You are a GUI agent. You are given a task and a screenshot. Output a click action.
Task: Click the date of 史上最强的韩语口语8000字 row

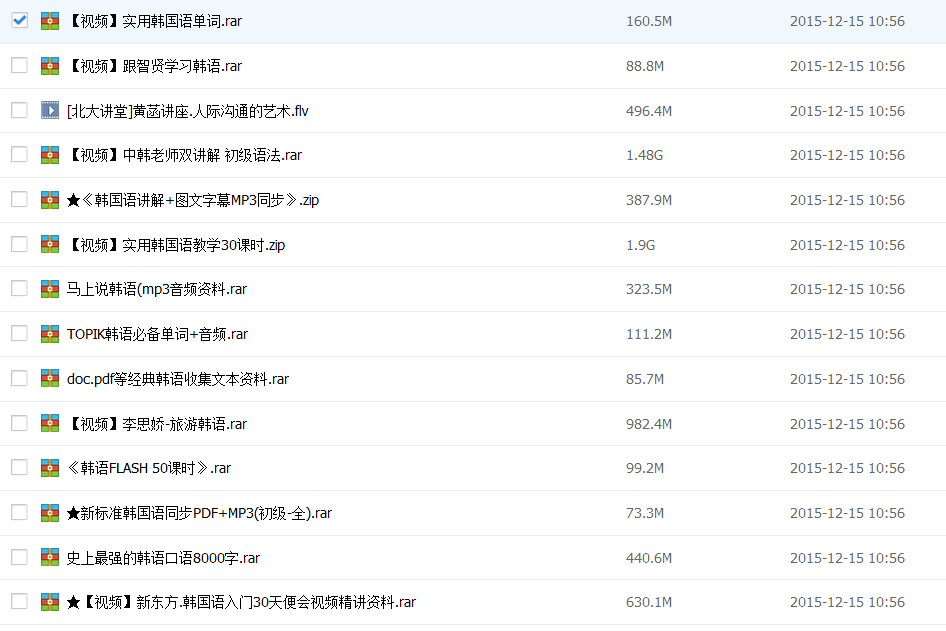tap(847, 558)
